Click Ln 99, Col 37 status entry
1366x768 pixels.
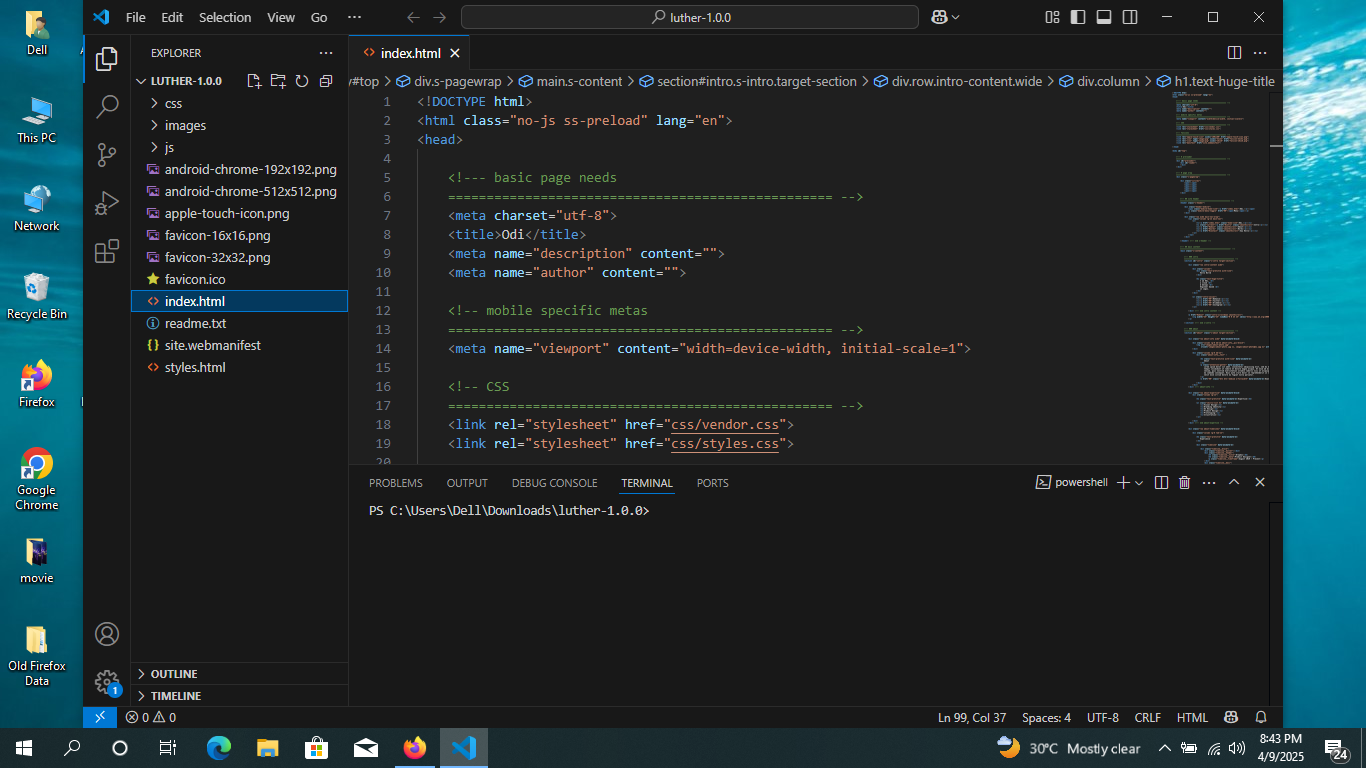972,717
